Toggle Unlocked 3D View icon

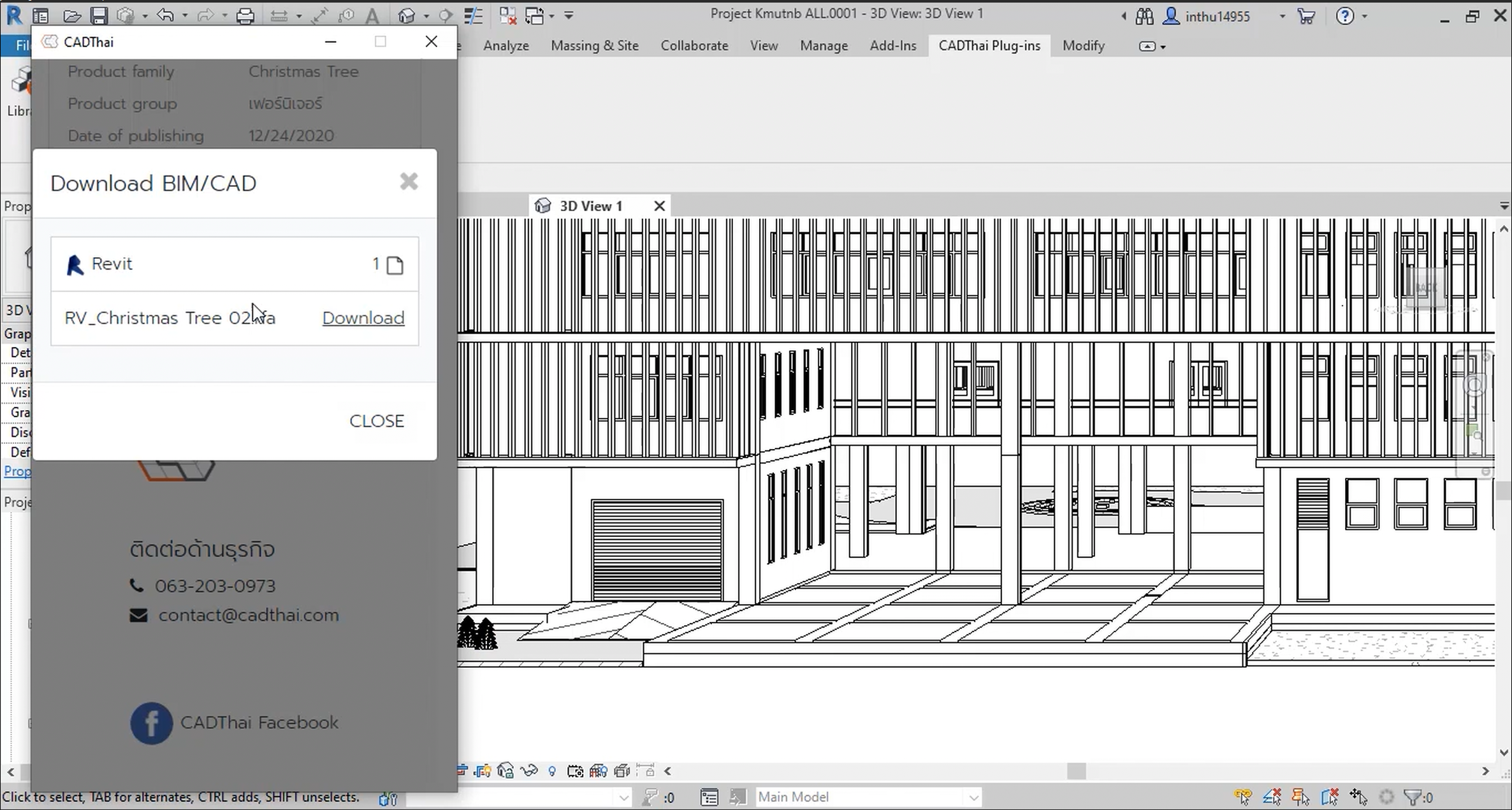click(505, 771)
